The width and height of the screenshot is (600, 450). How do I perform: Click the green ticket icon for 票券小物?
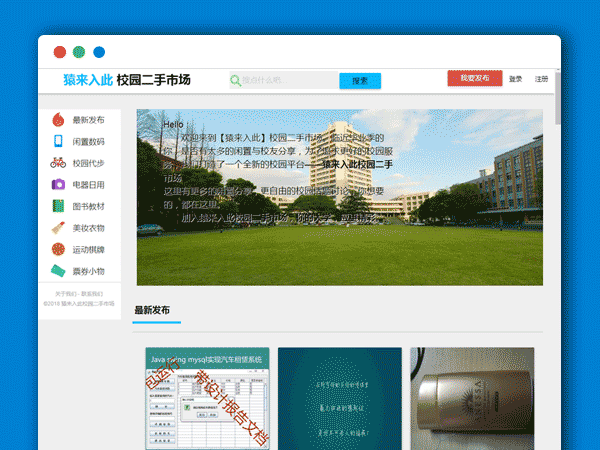coord(58,271)
